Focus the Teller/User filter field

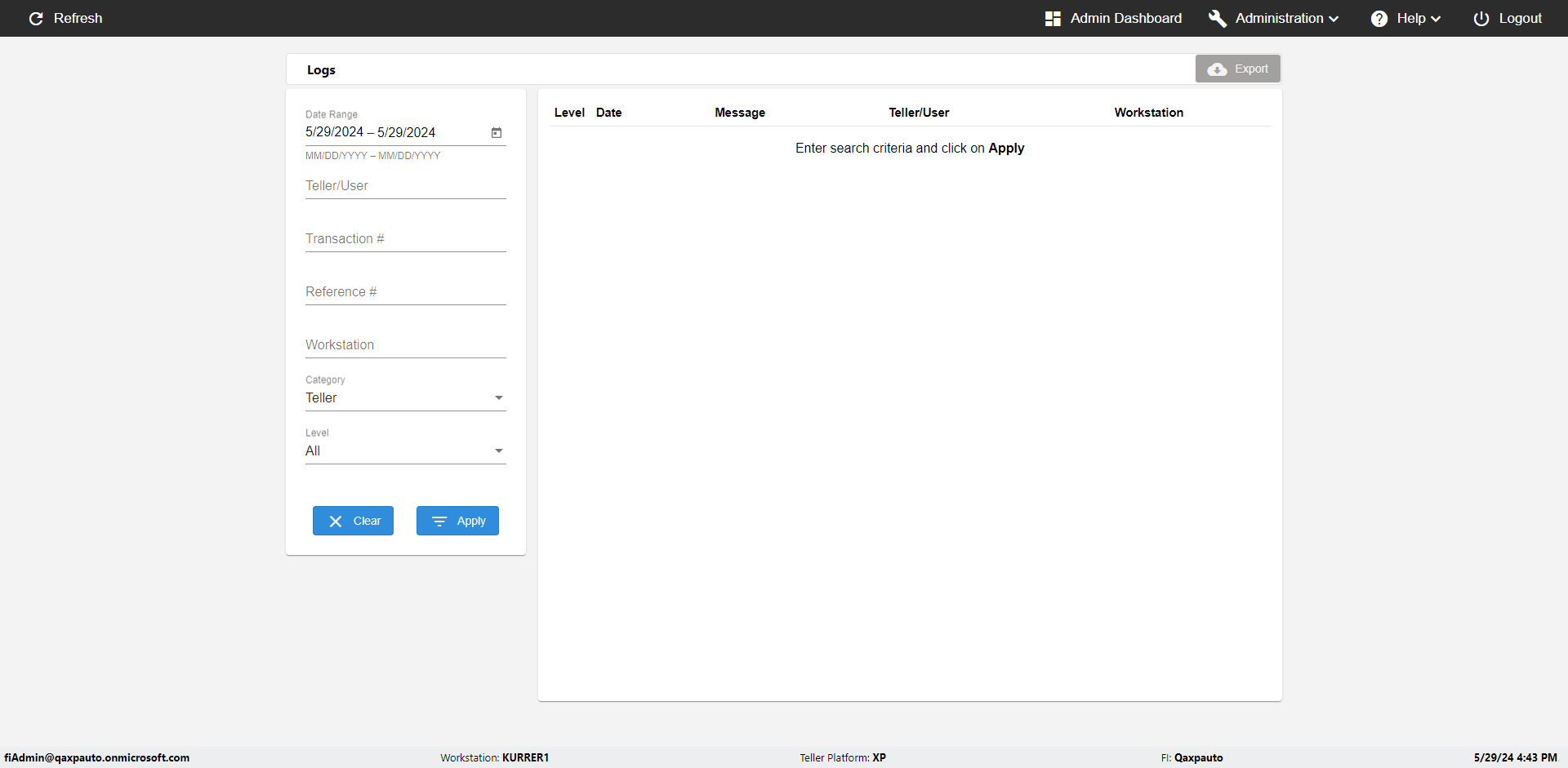coord(406,186)
